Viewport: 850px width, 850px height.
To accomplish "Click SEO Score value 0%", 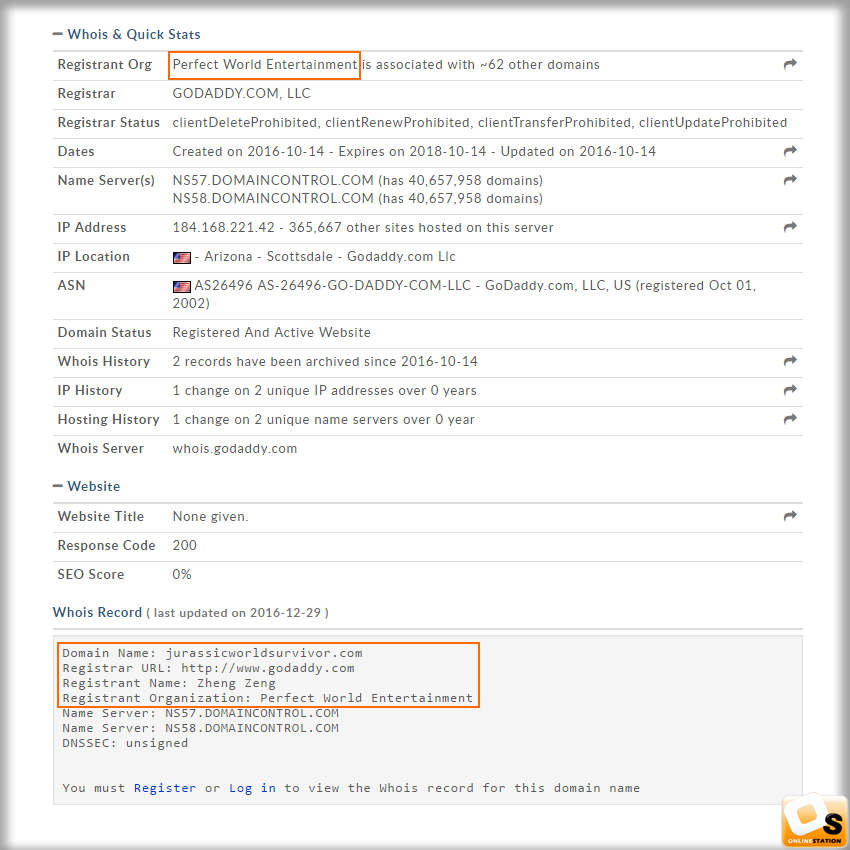I will point(182,574).
